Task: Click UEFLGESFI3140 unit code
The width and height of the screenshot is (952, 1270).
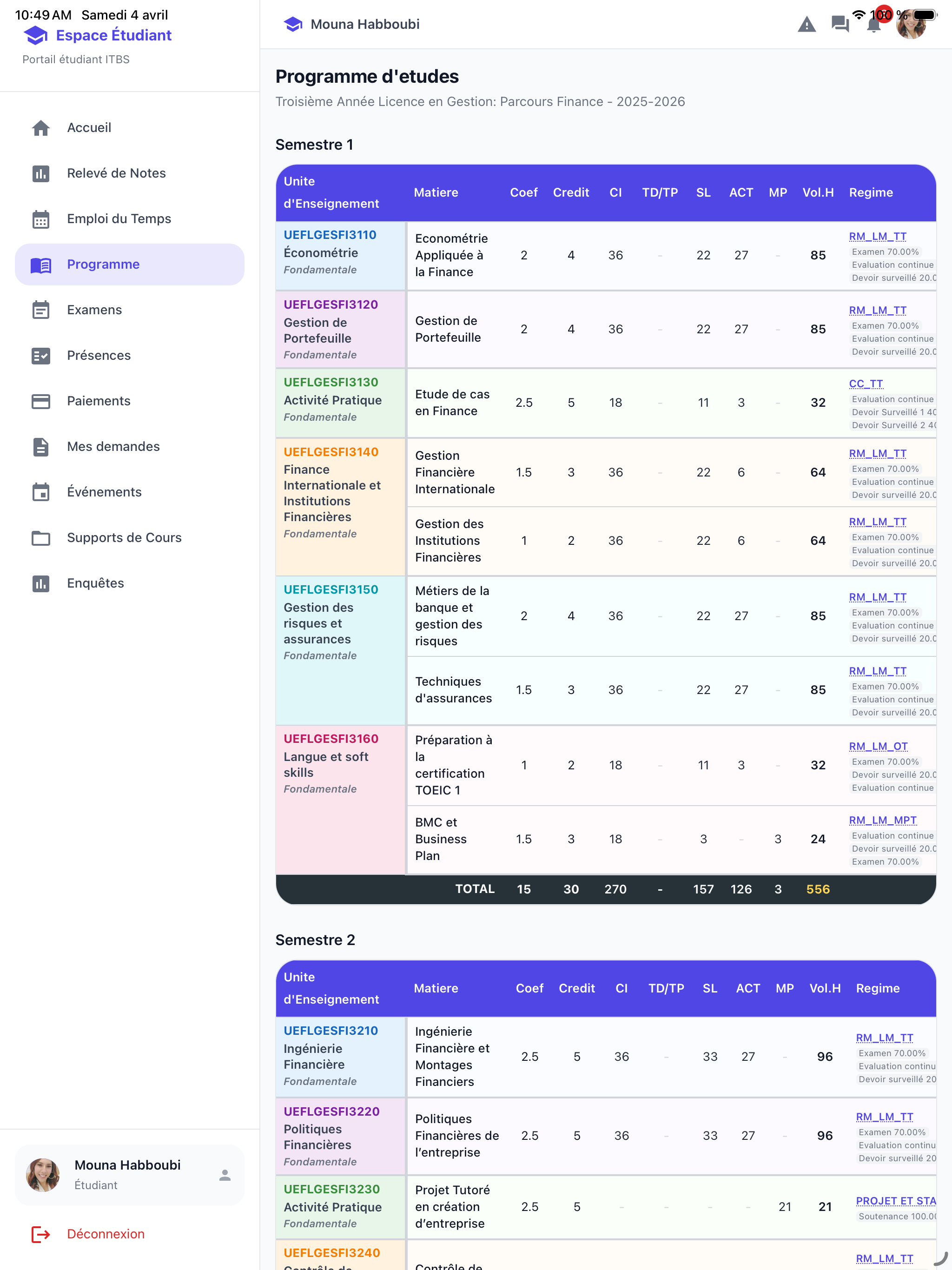Action: (x=331, y=452)
